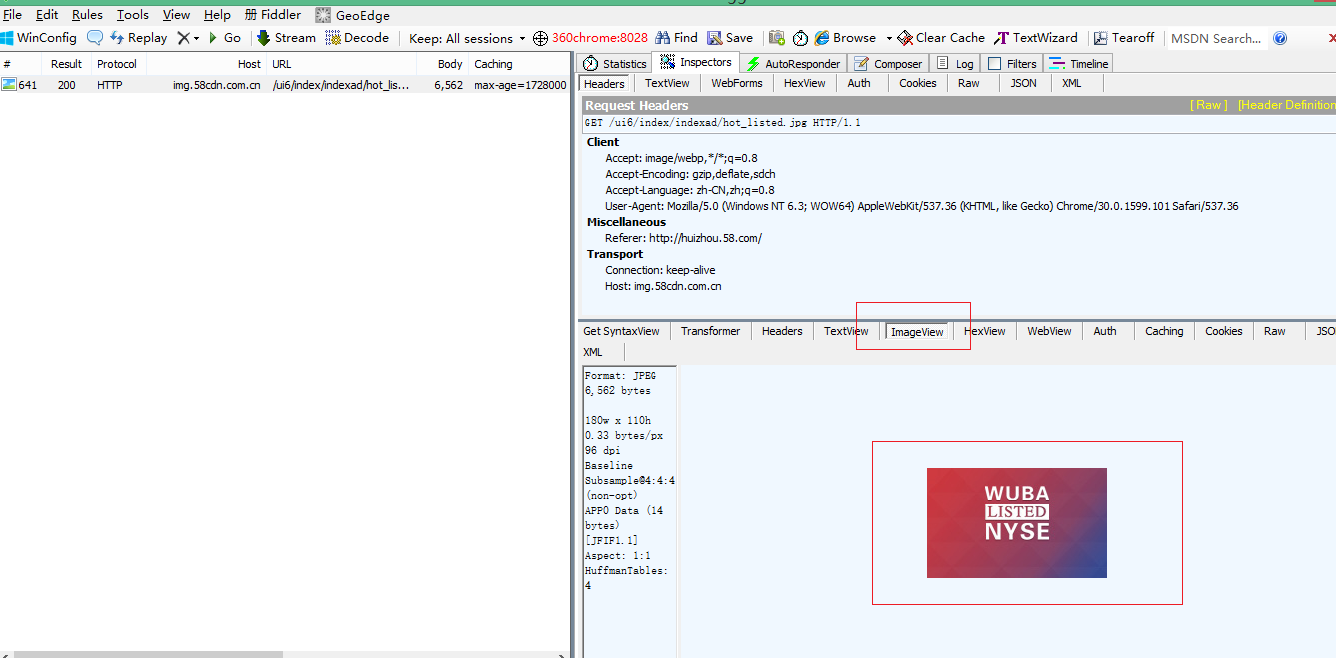Launch Browse with Internet Explorer icon
The height and width of the screenshot is (658, 1336).
tap(845, 38)
